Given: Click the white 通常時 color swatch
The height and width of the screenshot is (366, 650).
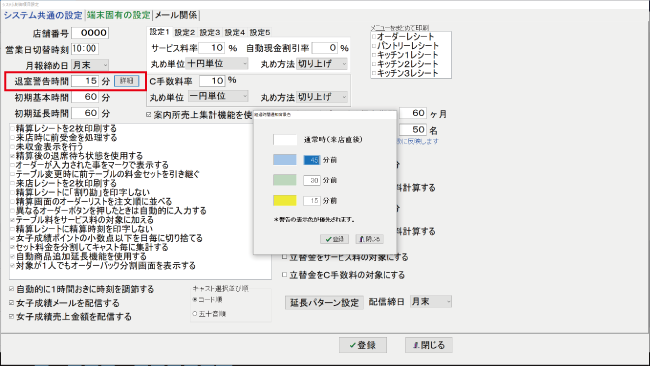Looking at the screenshot, I should [x=285, y=140].
